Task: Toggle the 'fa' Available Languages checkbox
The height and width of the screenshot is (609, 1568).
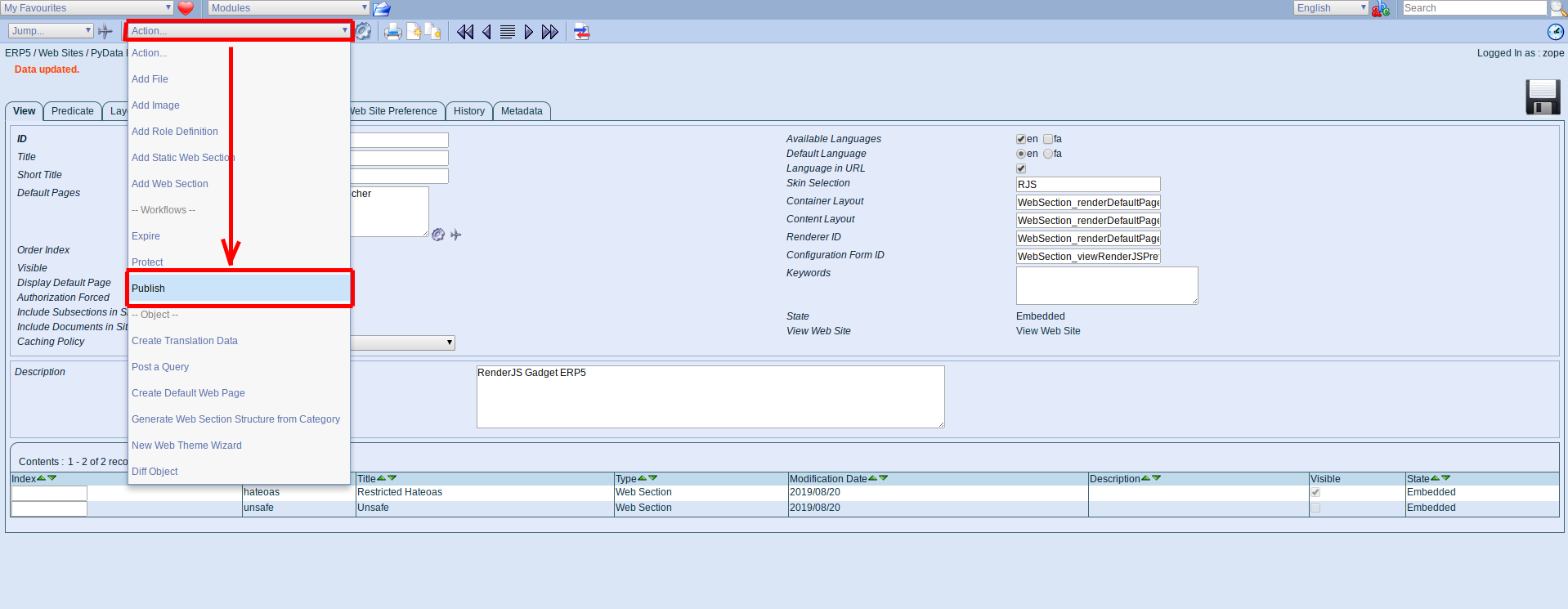Action: pos(1048,139)
